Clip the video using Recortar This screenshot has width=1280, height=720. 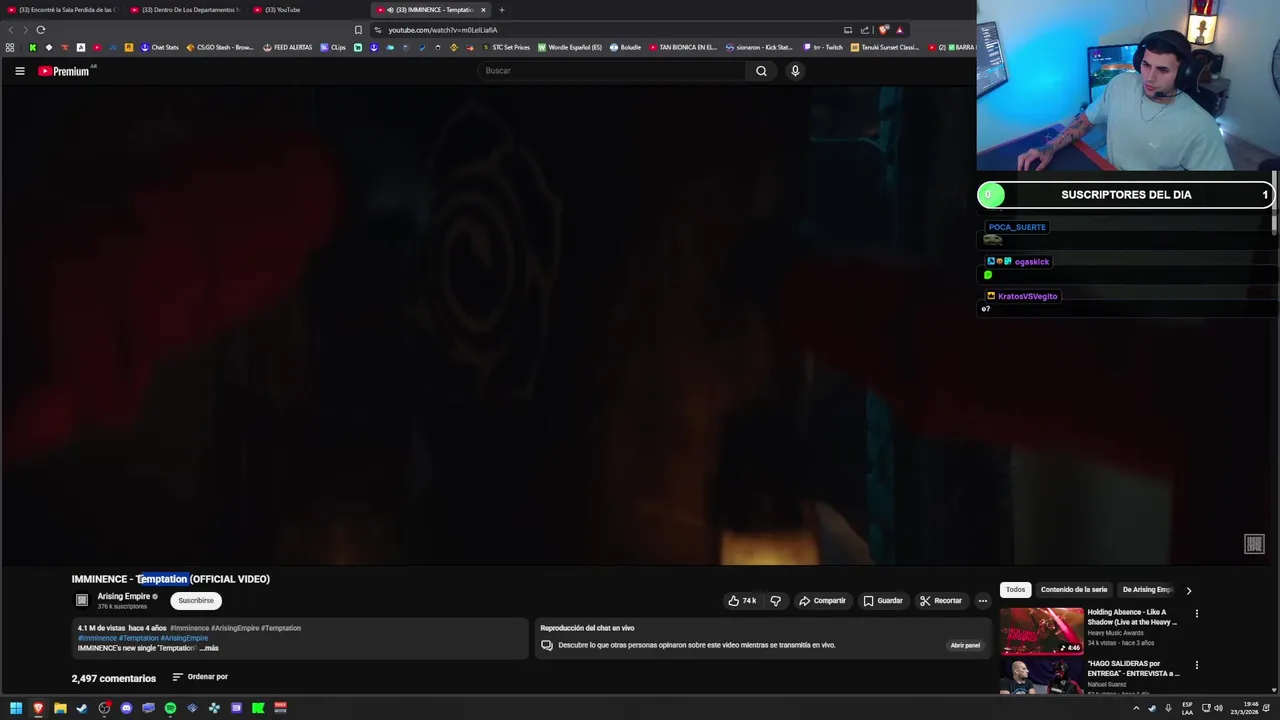(x=941, y=601)
